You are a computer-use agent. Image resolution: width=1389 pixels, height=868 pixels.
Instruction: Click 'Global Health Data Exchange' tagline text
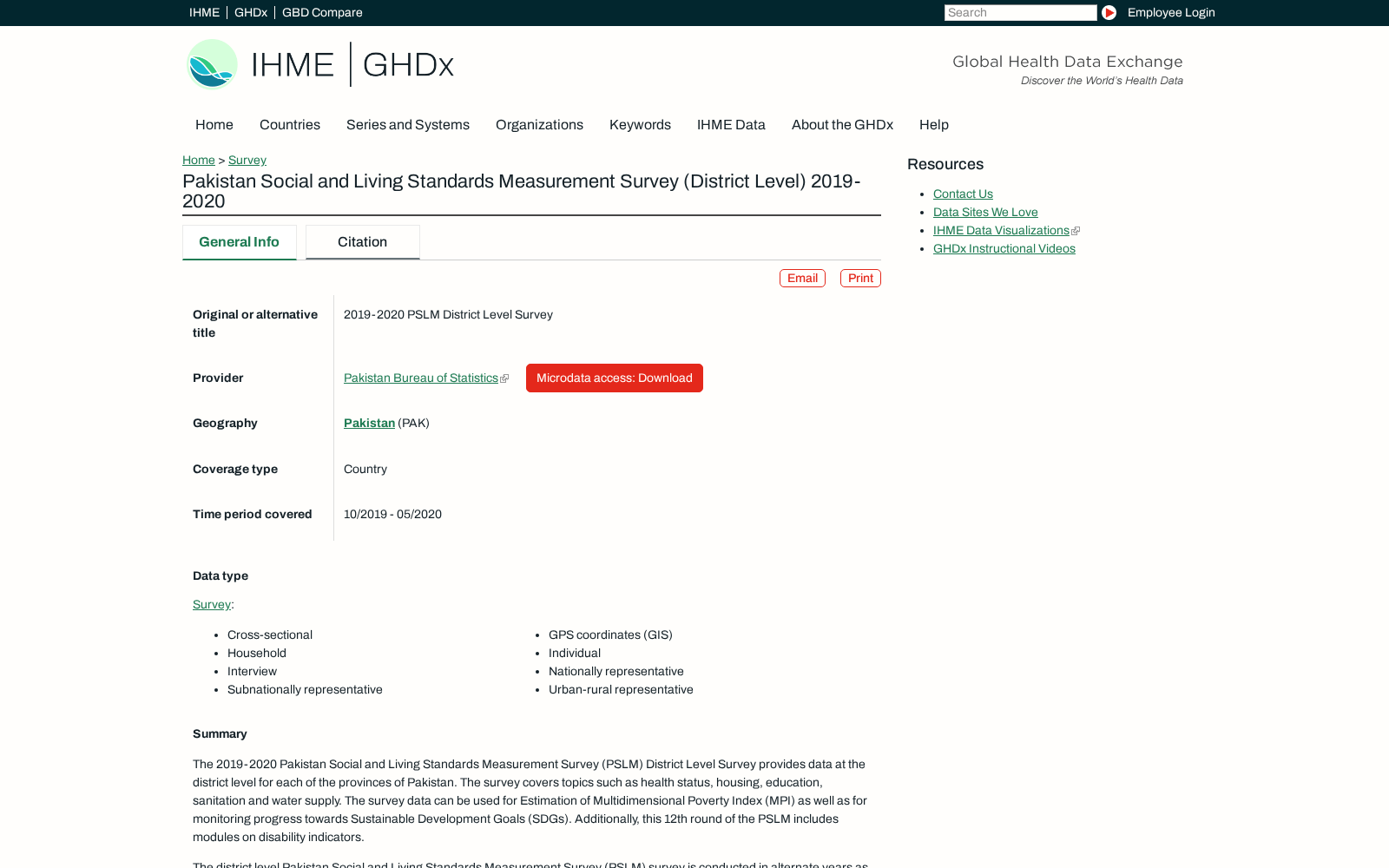(1068, 62)
